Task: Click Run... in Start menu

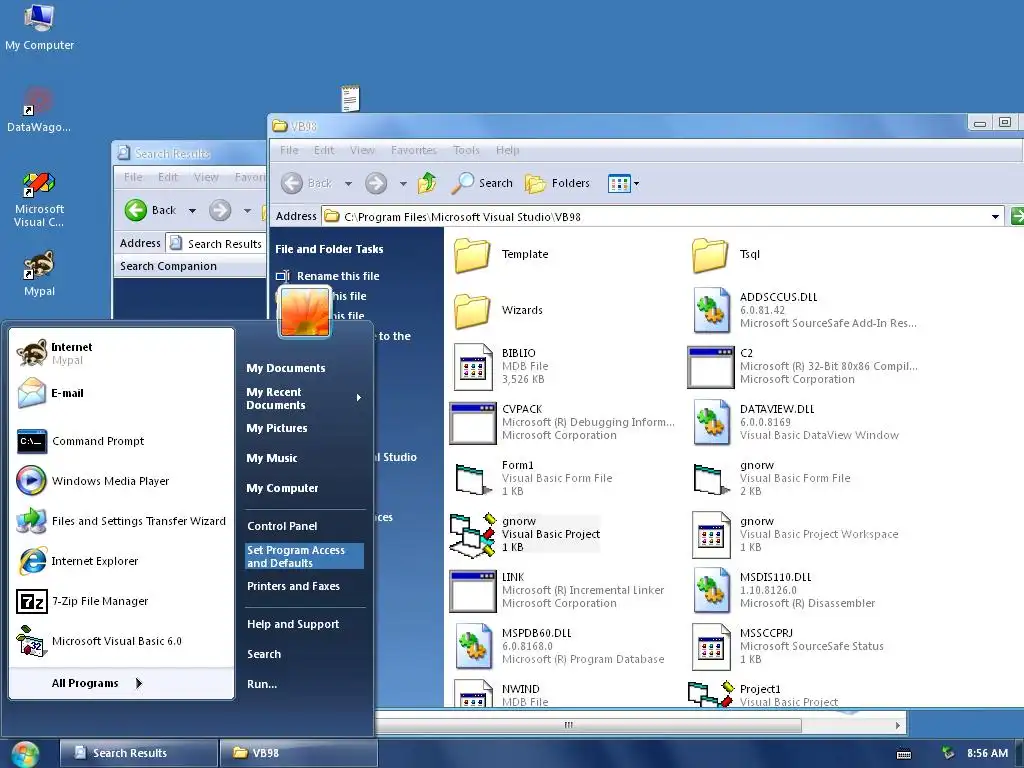Action: pos(262,684)
